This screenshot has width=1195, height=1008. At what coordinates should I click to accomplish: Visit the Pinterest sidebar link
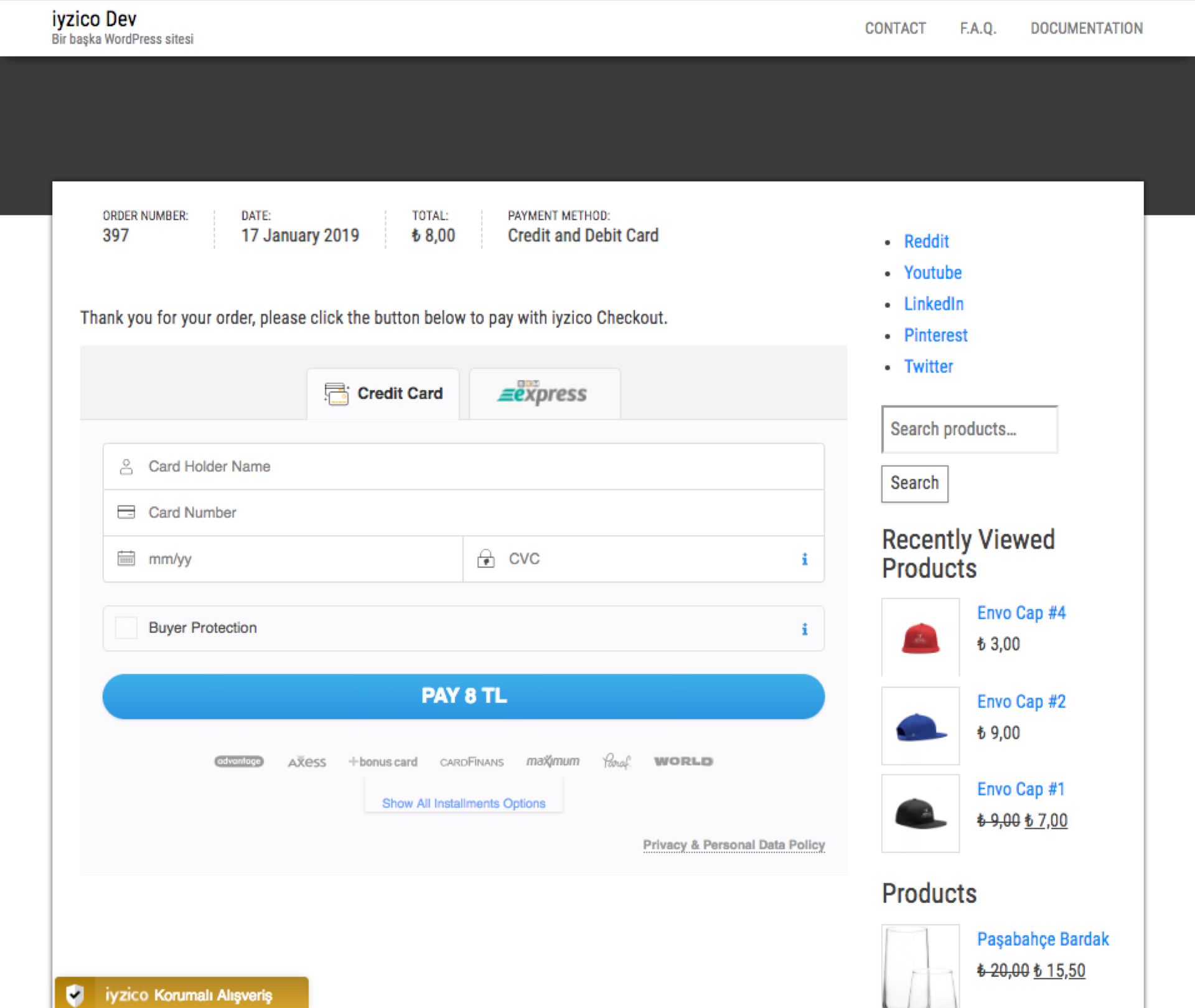point(935,335)
